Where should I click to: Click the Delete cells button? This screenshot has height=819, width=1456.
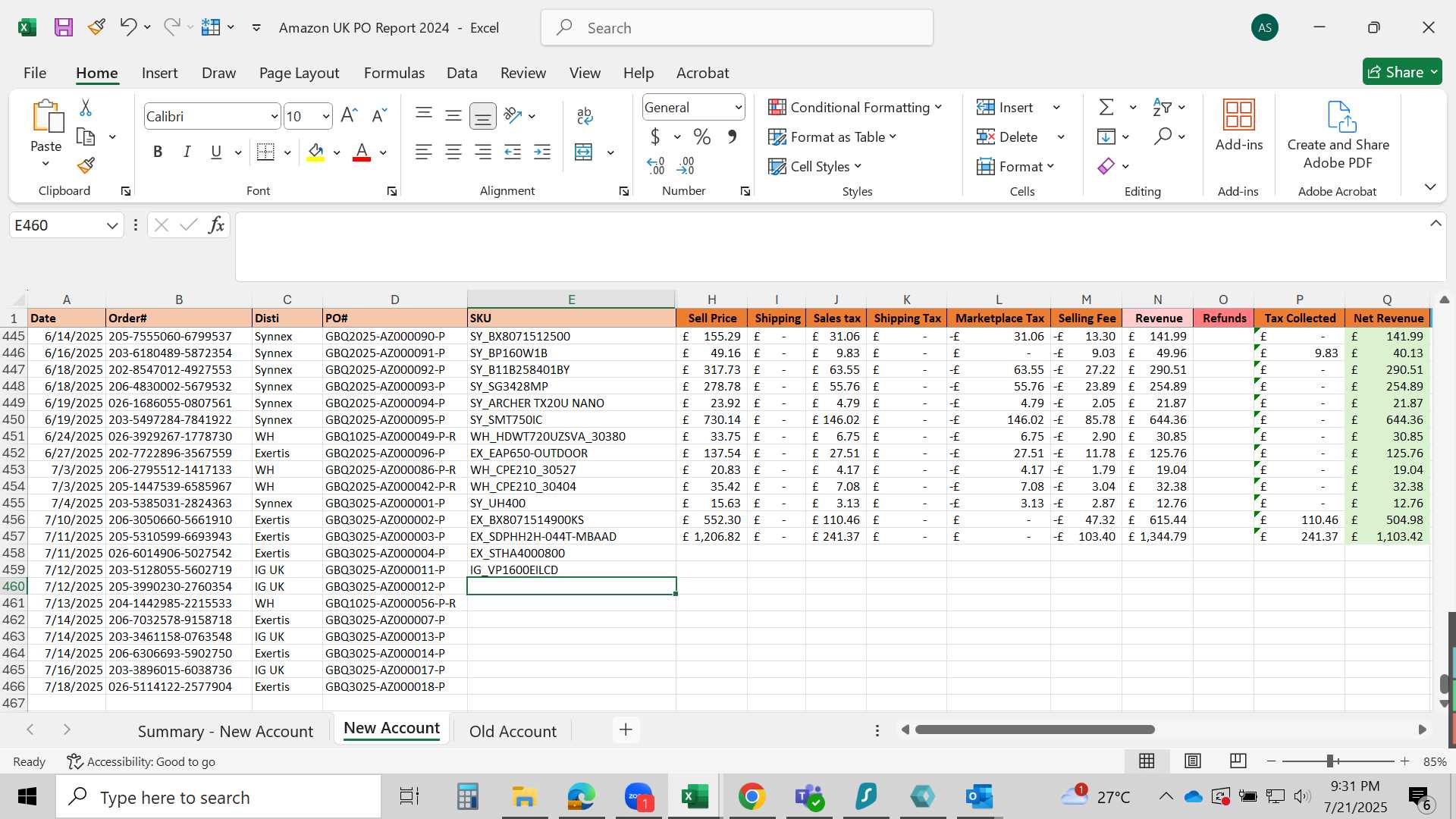pyautogui.click(x=1007, y=136)
